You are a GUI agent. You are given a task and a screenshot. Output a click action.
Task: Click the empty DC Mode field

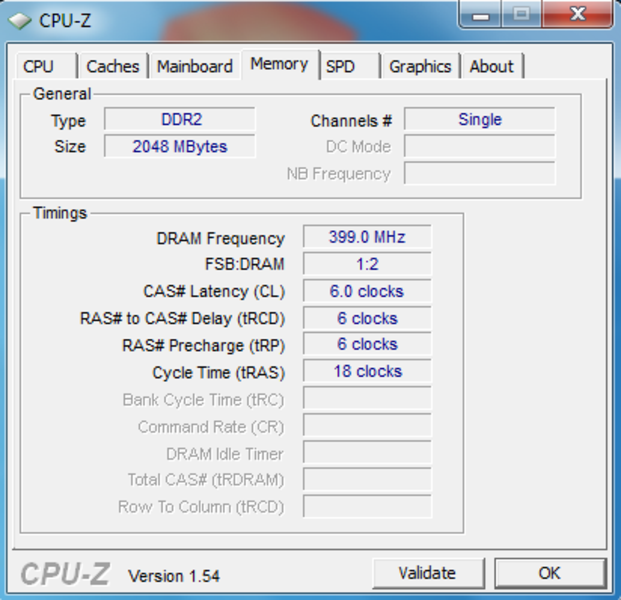(480, 147)
